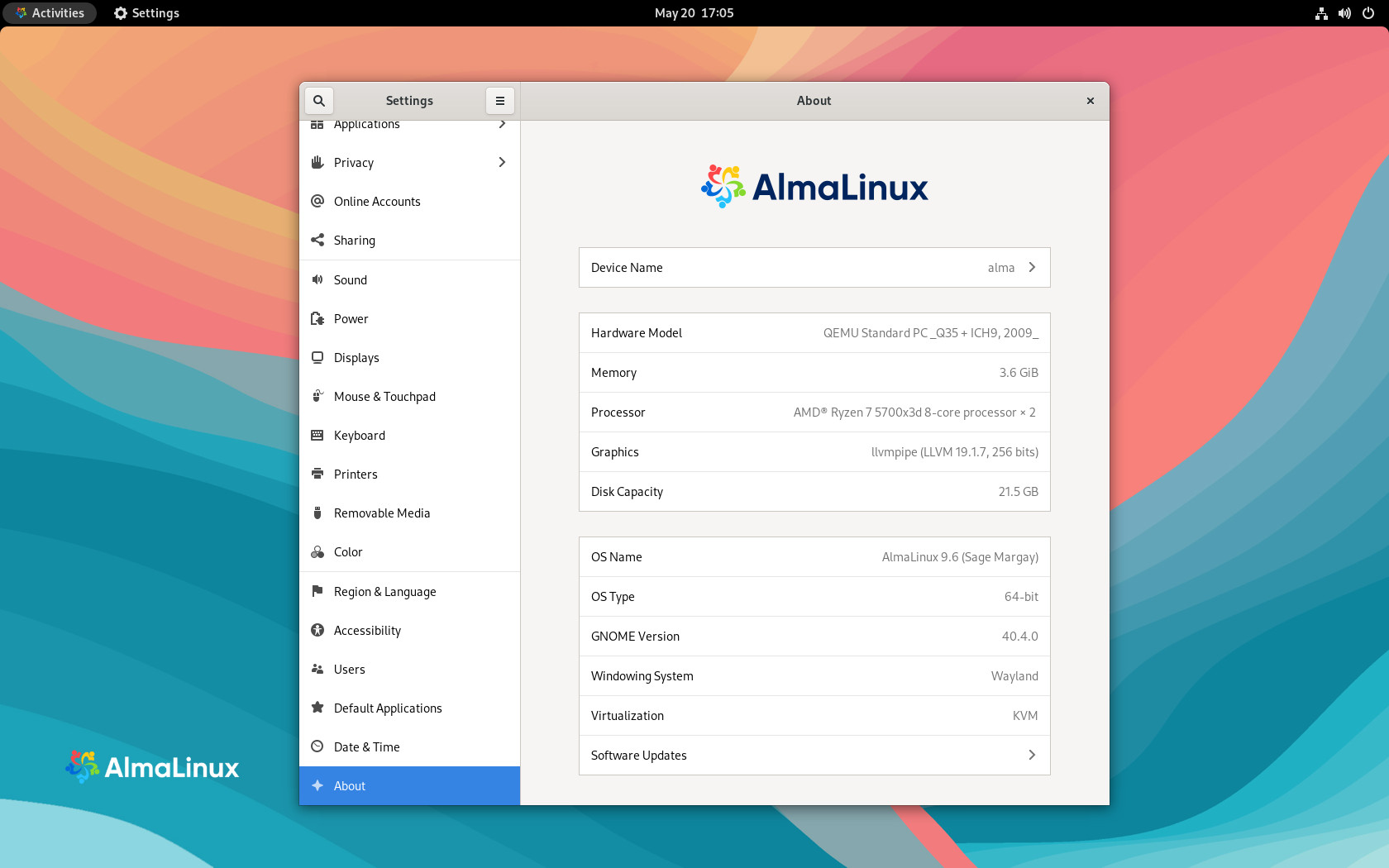
Task: Click the Date & Time clock icon
Action: [317, 746]
